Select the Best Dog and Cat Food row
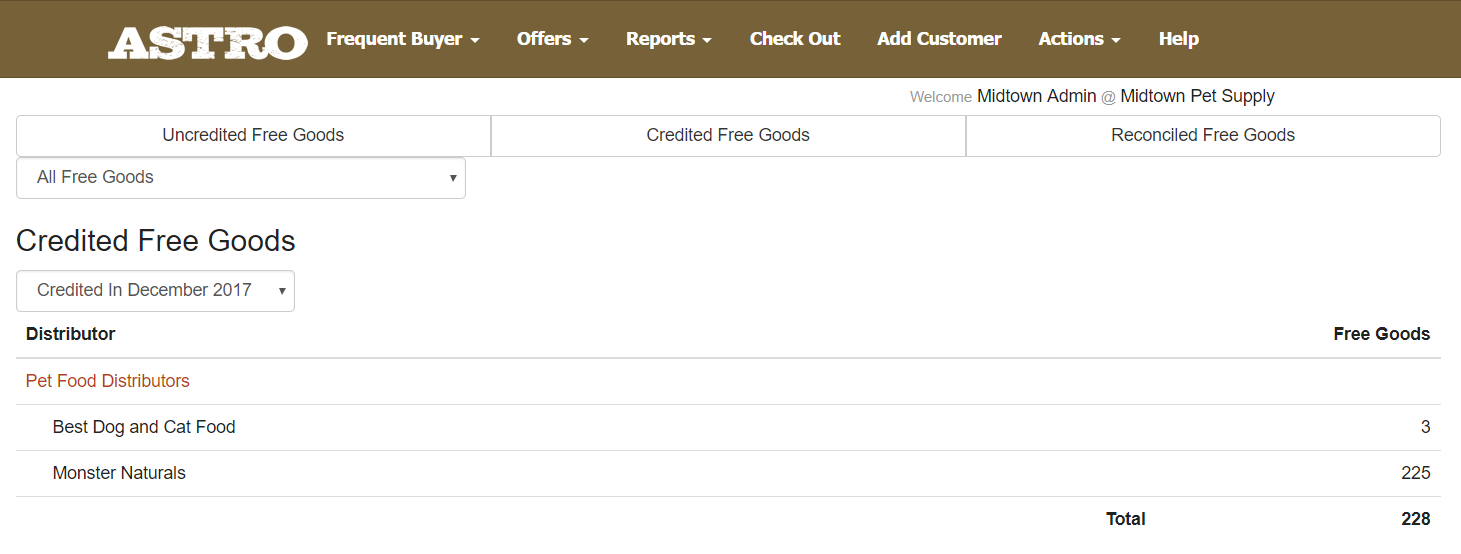The height and width of the screenshot is (554, 1461). pos(728,427)
